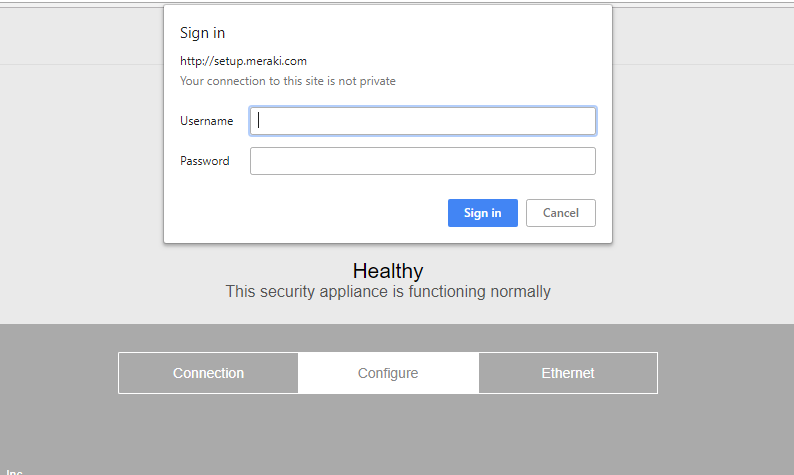This screenshot has height=475, width=794.
Task: Cancel the sign-in dialog
Action: pyautogui.click(x=560, y=213)
